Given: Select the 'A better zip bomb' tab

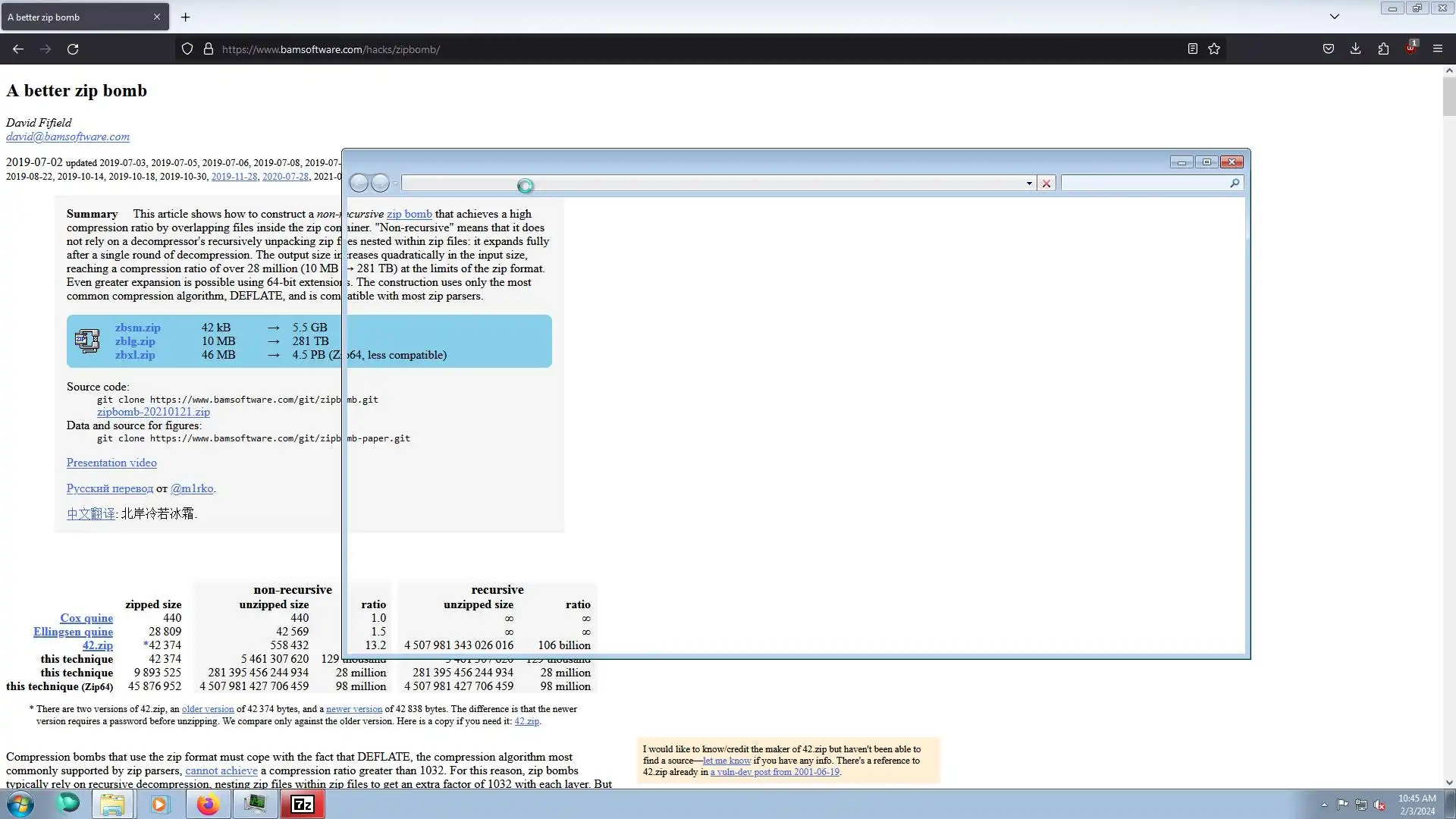Looking at the screenshot, I should [x=76, y=17].
